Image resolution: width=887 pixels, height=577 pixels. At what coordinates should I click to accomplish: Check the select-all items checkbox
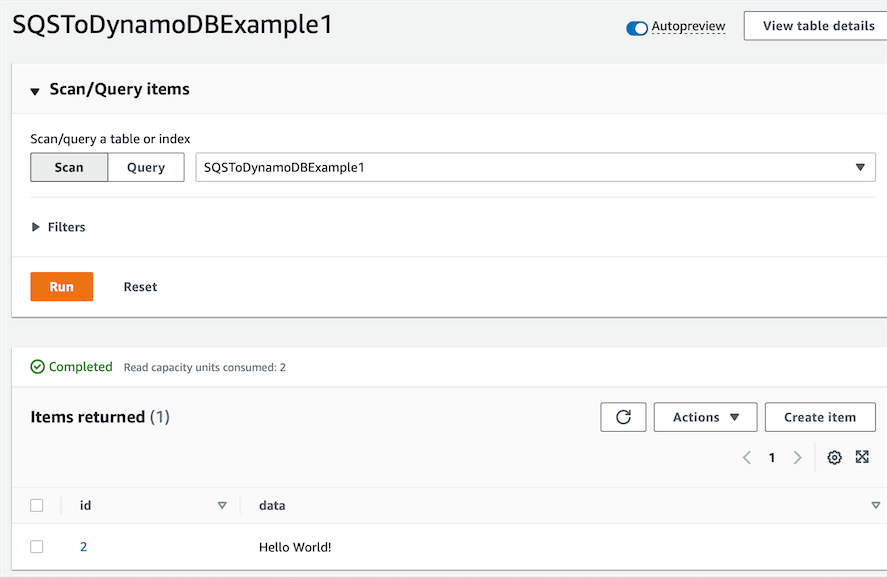37,505
